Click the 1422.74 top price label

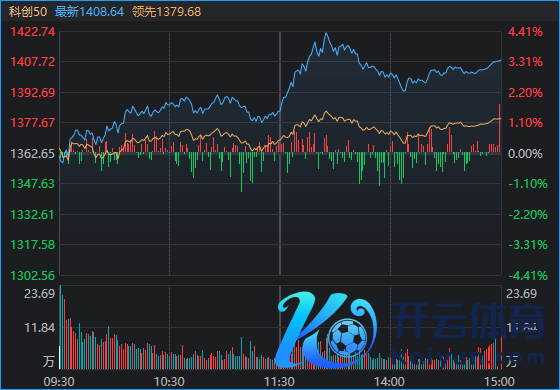tap(33, 32)
